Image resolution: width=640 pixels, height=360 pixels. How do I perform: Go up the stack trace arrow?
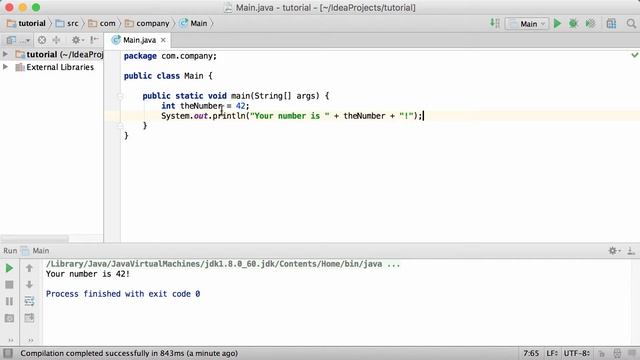29,268
